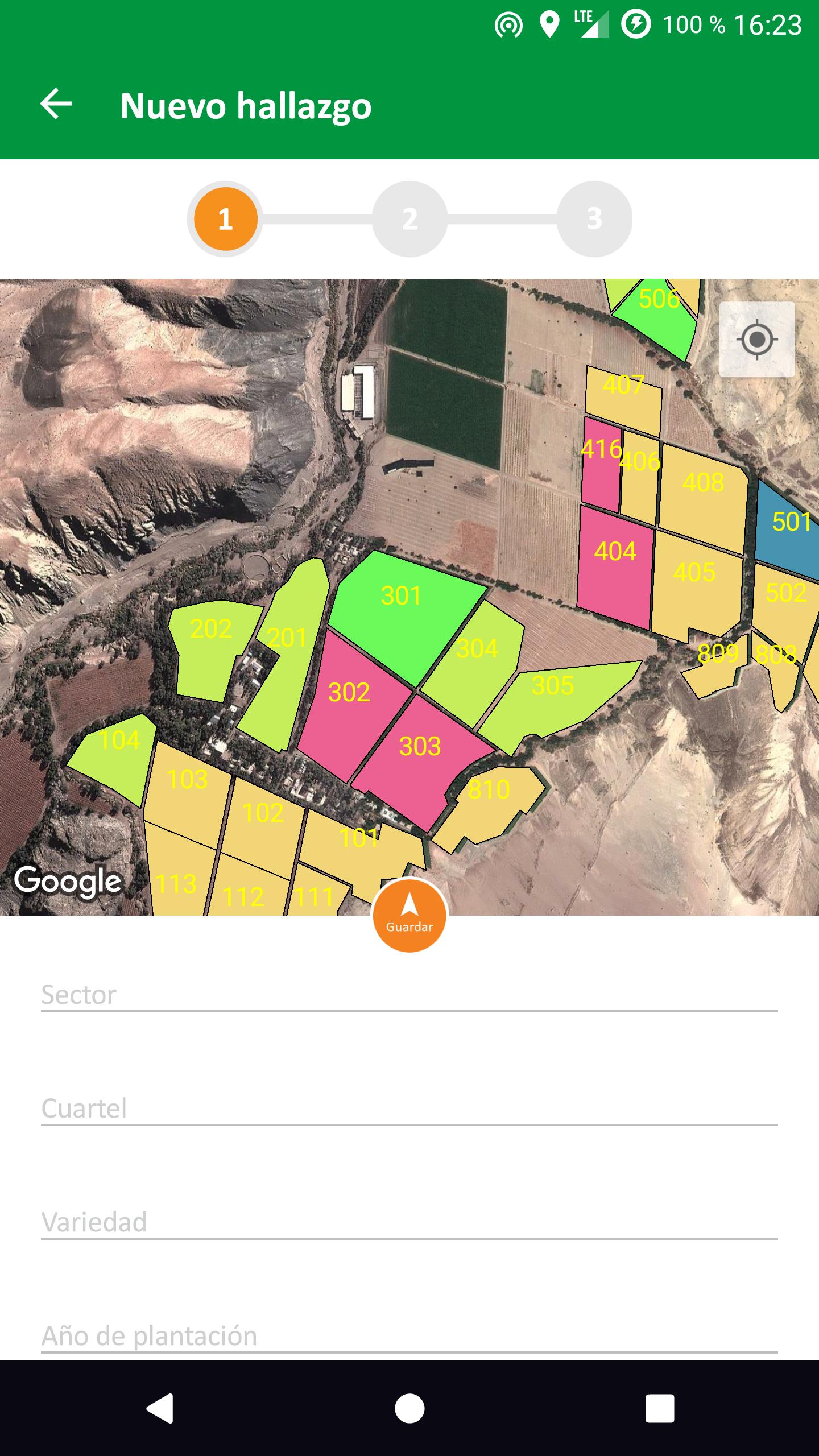Center map on my location
This screenshot has height=1456, width=819.
pos(757,340)
